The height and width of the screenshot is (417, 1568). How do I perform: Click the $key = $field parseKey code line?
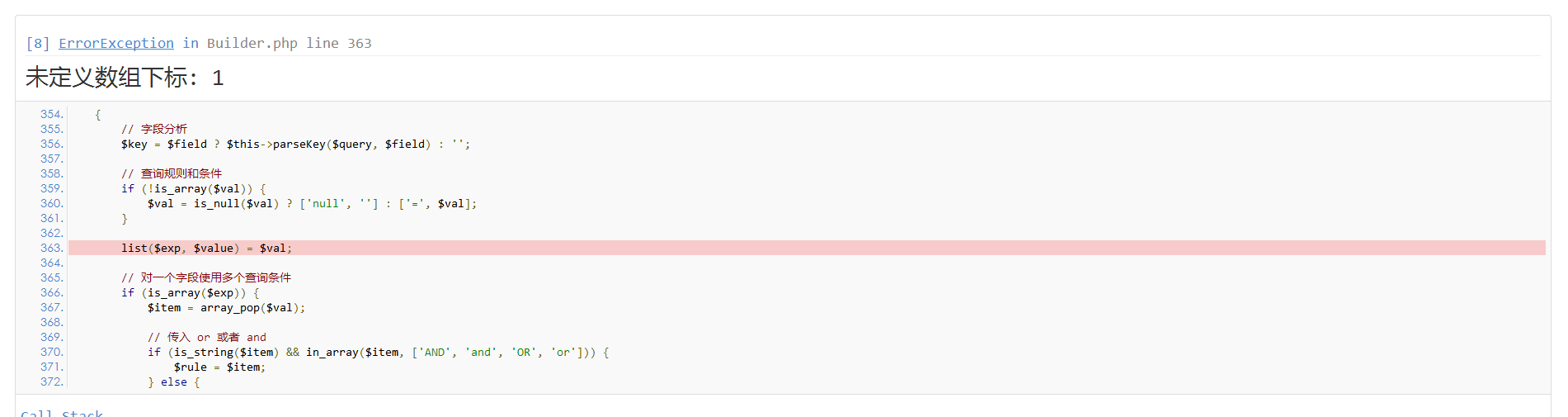295,144
